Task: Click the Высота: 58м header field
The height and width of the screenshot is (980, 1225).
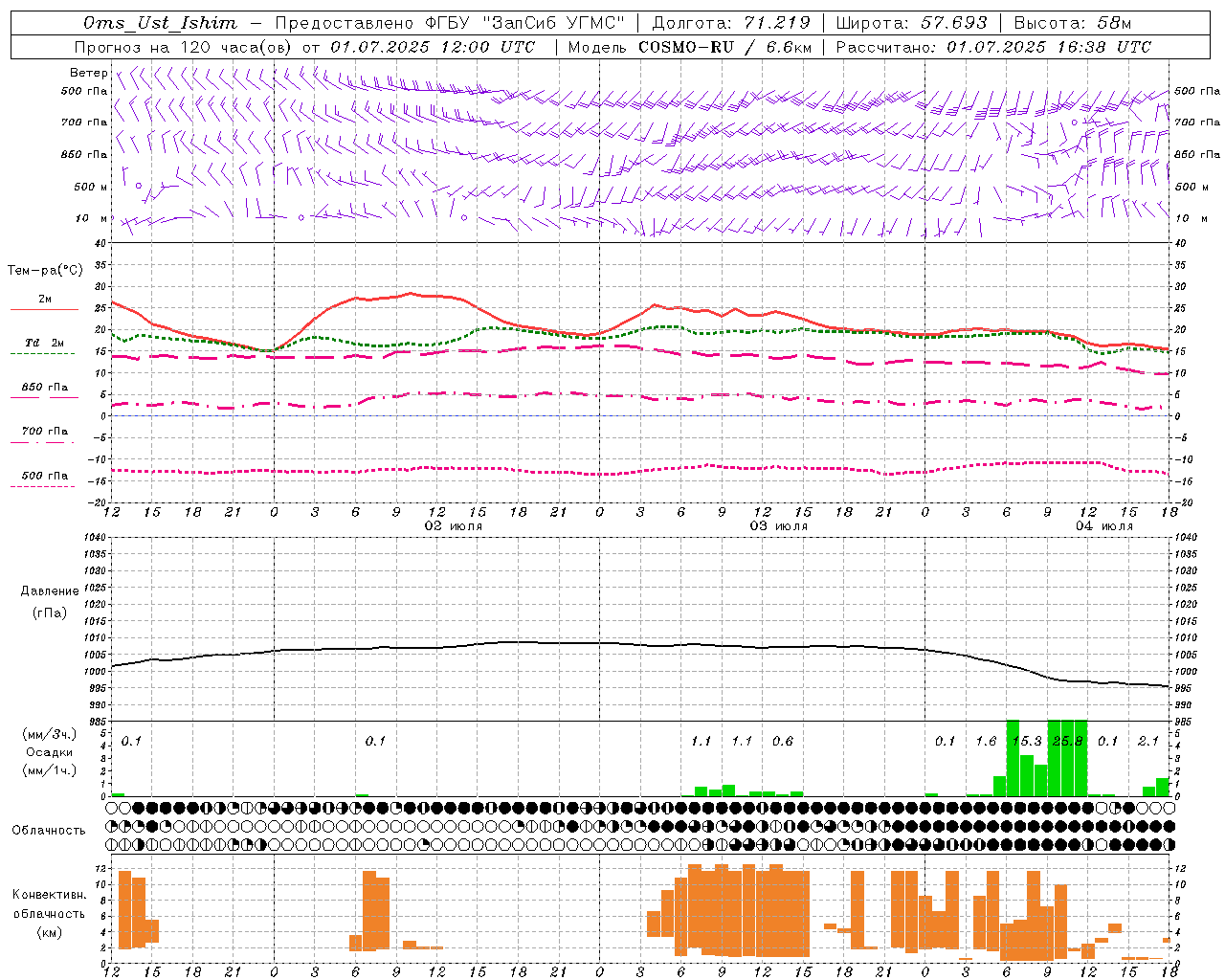Action: (x=1072, y=23)
